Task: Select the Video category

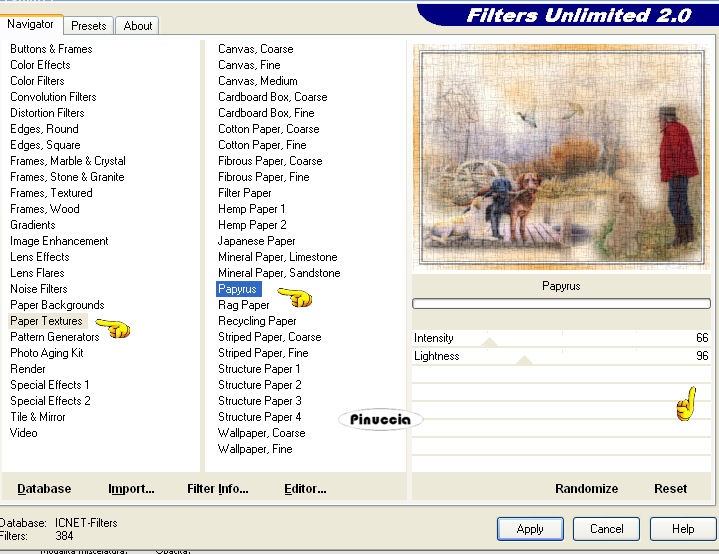Action: 23,433
